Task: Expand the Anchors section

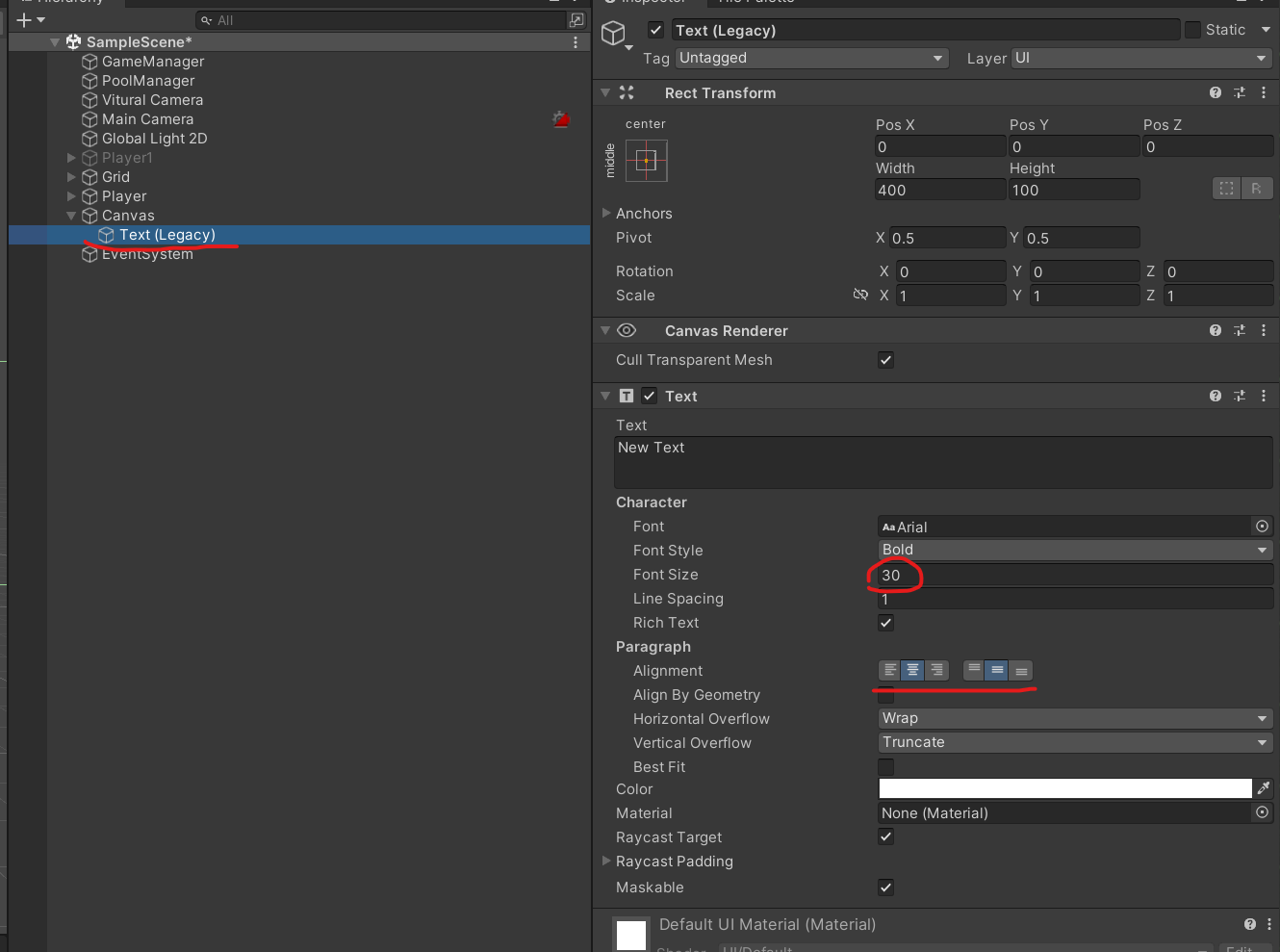Action: point(606,213)
